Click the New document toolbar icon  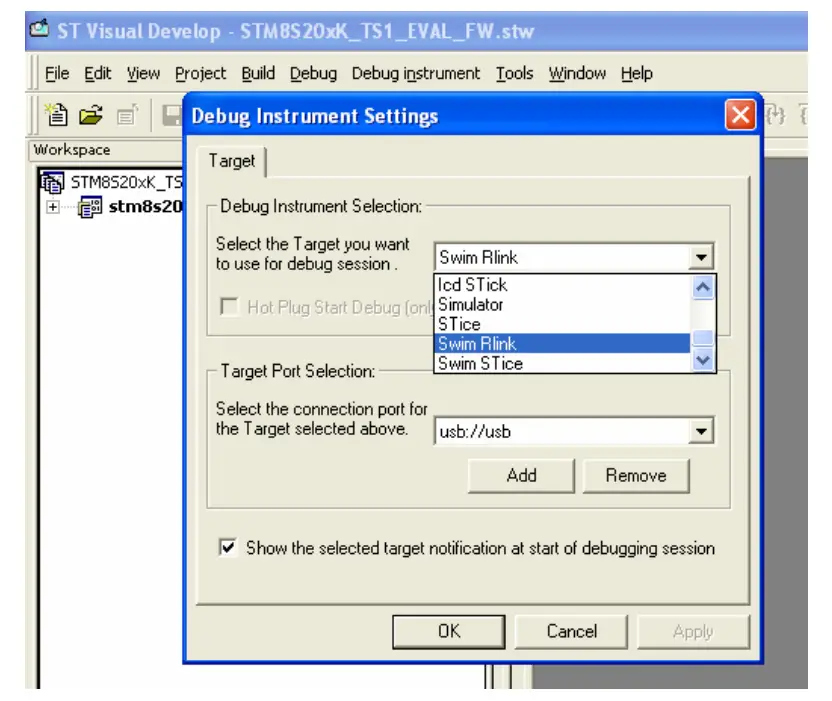click(x=58, y=113)
